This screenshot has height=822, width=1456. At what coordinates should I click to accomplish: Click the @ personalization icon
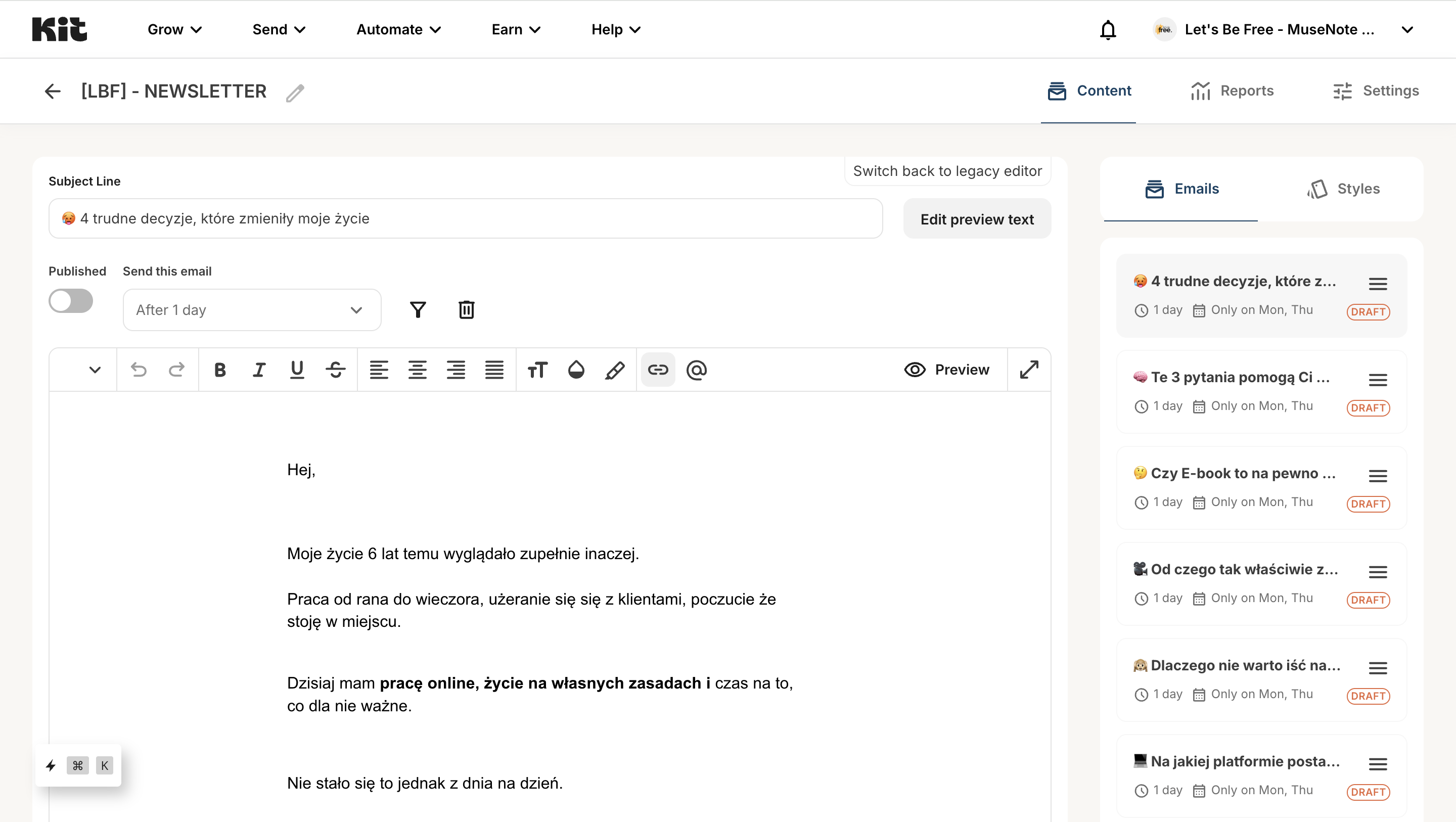pos(696,370)
